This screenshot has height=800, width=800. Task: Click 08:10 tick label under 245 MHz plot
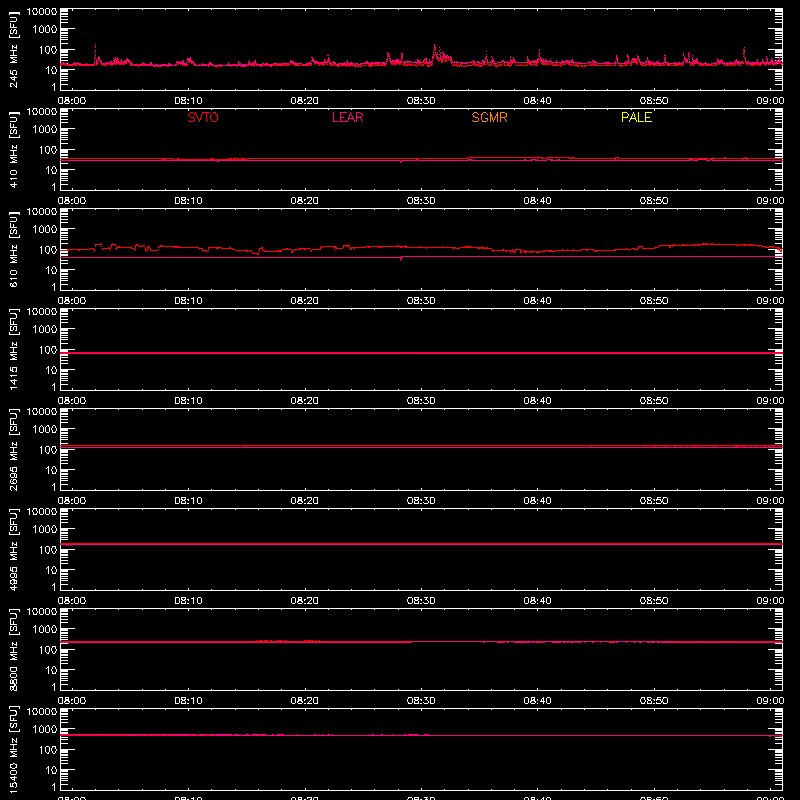(x=188, y=101)
